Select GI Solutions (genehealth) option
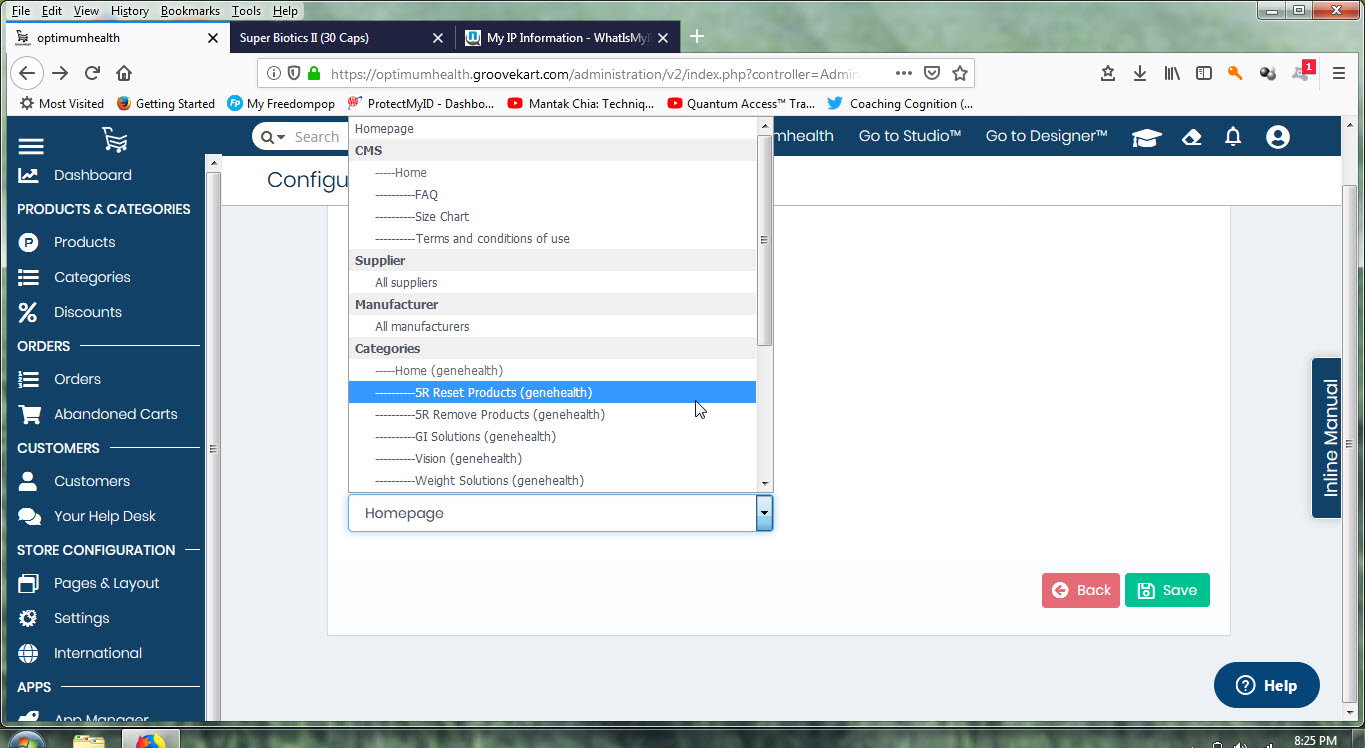The image size is (1365, 748). [552, 436]
